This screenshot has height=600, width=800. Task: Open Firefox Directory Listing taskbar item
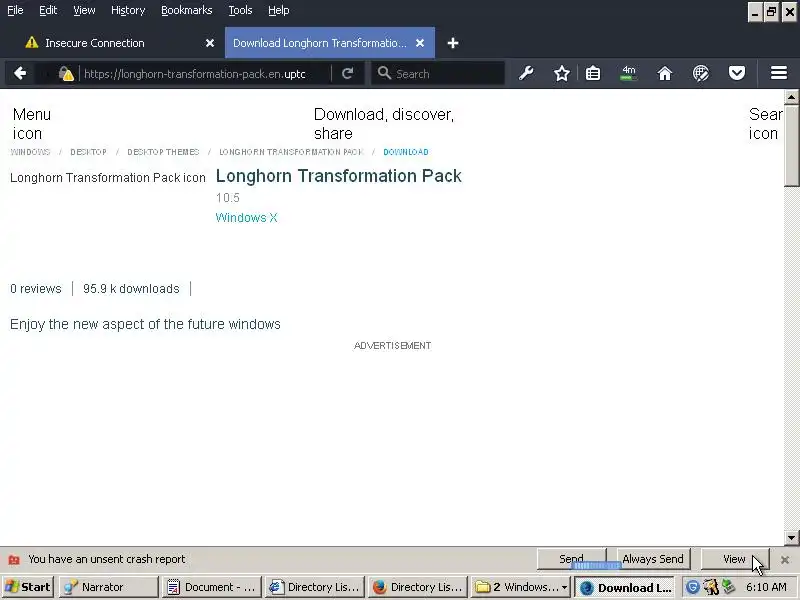pos(418,587)
